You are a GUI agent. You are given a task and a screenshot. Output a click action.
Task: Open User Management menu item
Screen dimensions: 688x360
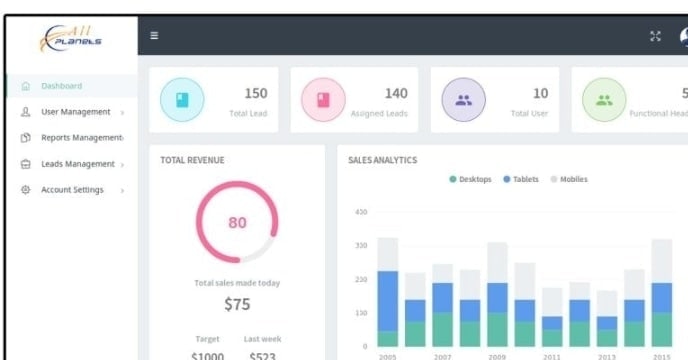click(x=72, y=112)
